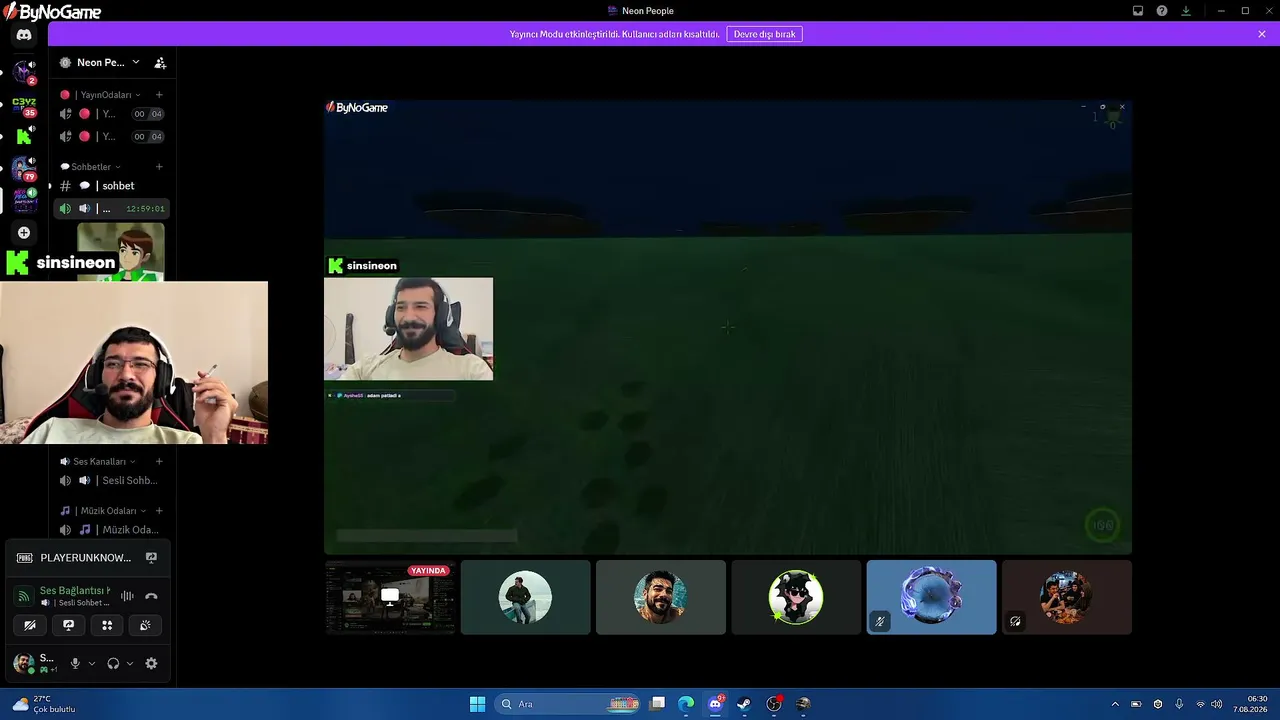
Task: Invite people to Neon People server
Action: coord(160,62)
